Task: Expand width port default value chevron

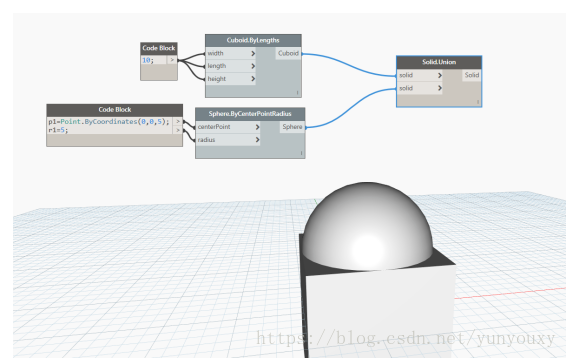Action: (253, 53)
